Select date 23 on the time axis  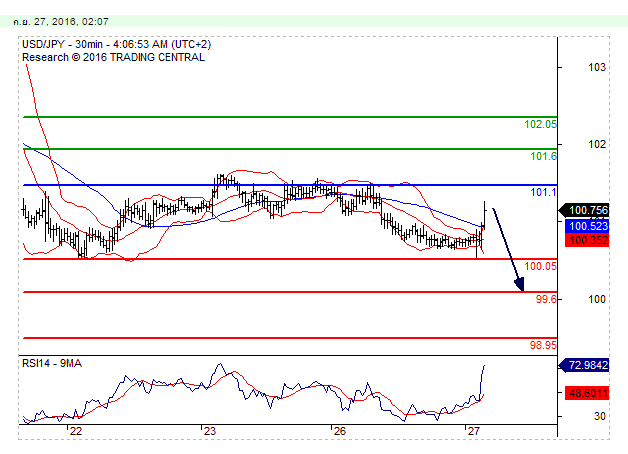click(209, 431)
